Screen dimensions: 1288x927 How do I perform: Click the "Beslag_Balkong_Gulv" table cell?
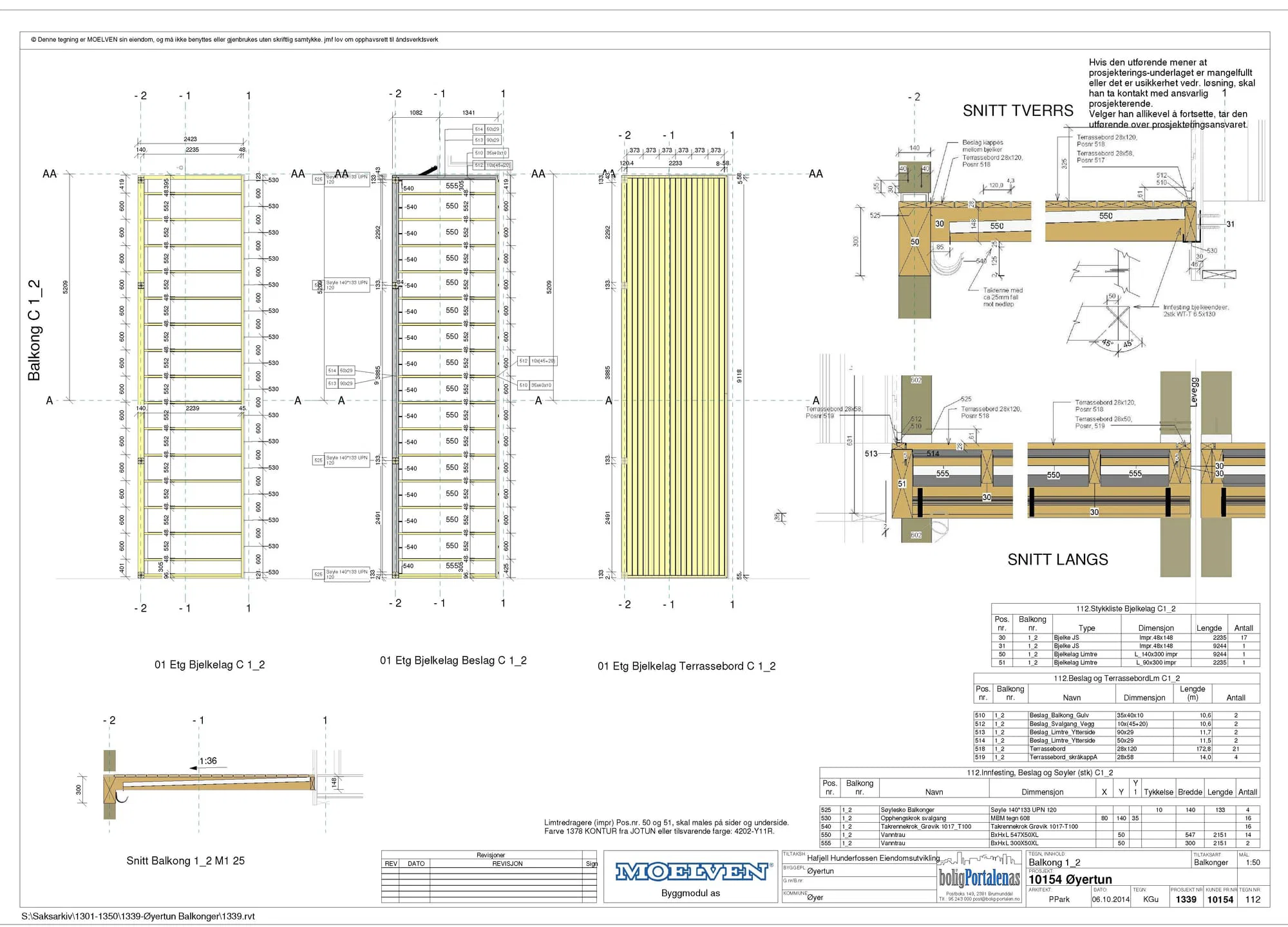[1059, 715]
